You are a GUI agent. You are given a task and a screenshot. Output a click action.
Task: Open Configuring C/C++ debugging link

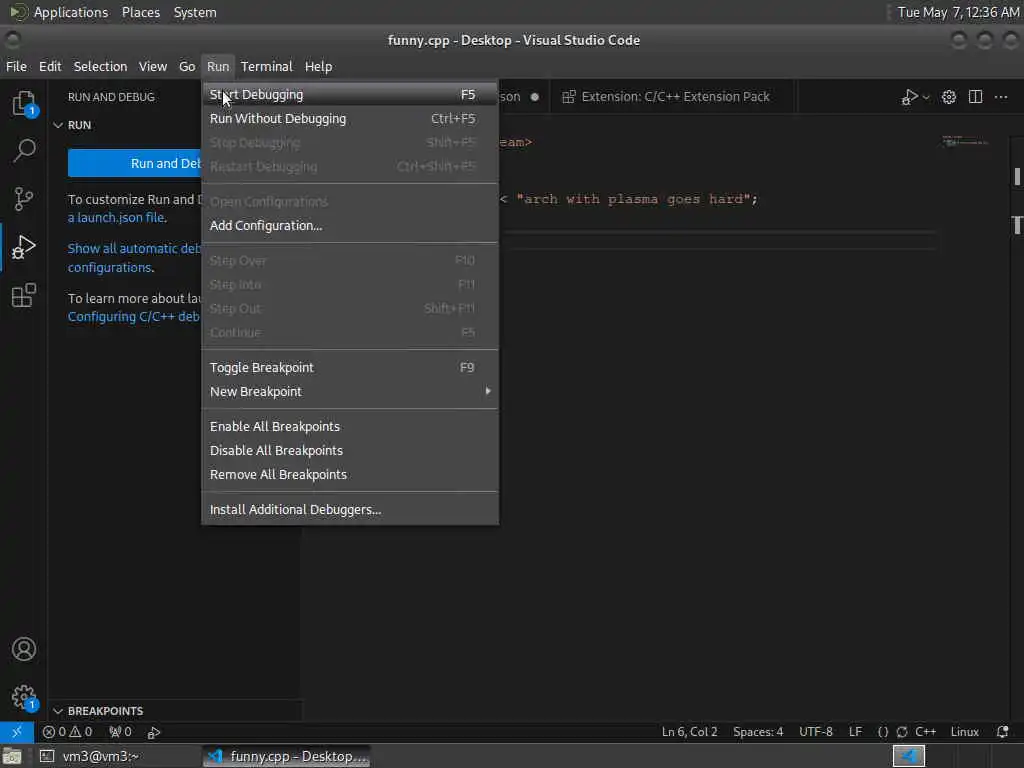(134, 316)
